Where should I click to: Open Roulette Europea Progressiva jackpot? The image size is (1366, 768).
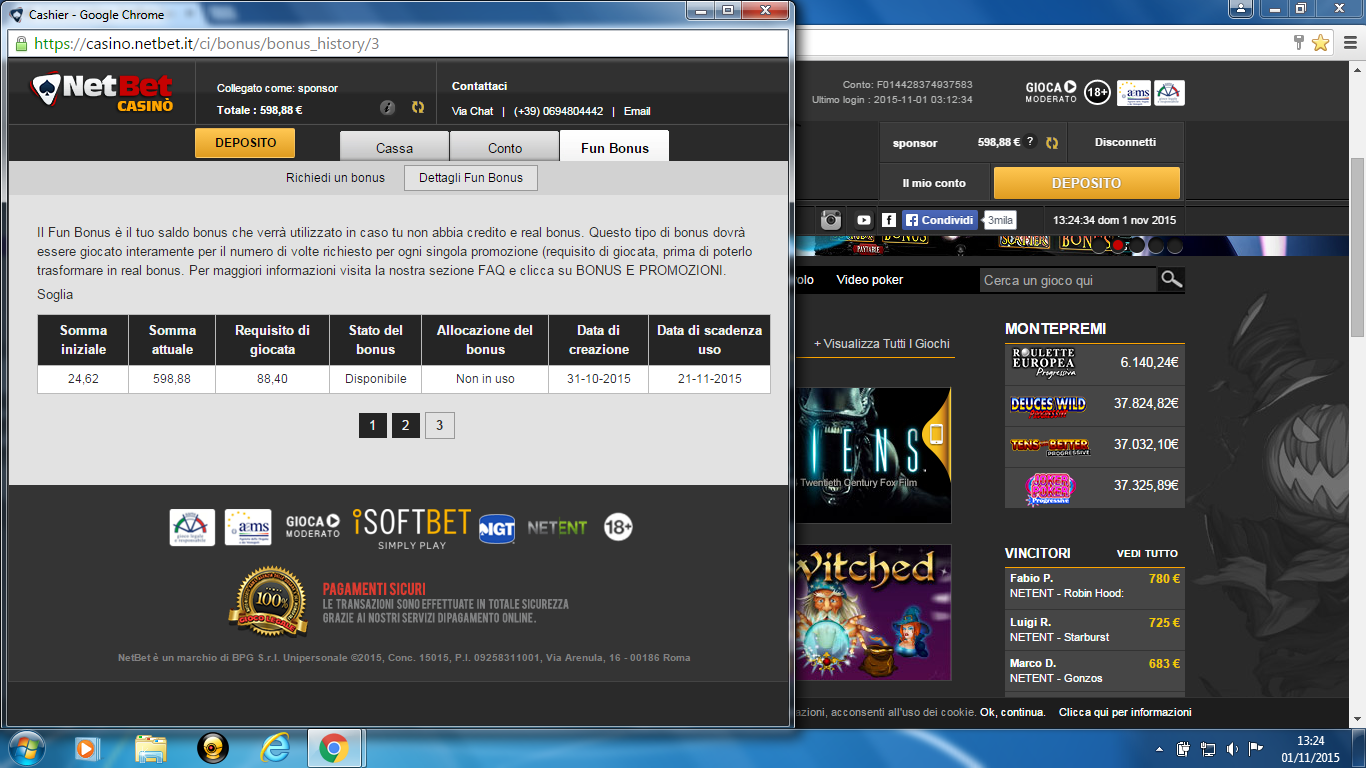[x=1094, y=363]
